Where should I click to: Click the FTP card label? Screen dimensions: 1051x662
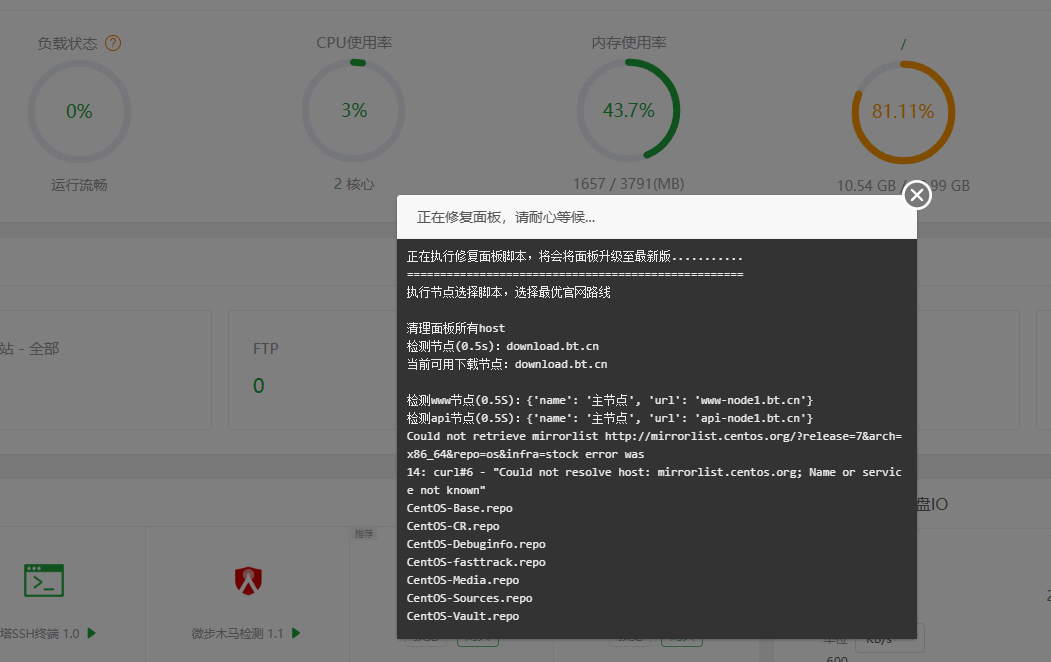(x=265, y=348)
